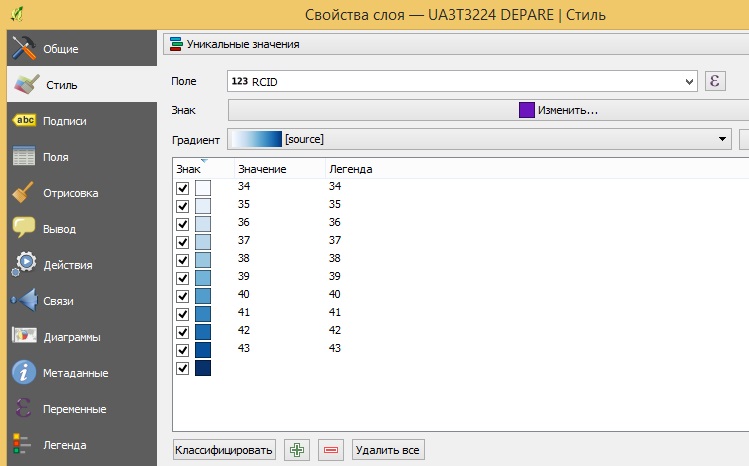Click the Значение column header

click(x=262, y=169)
